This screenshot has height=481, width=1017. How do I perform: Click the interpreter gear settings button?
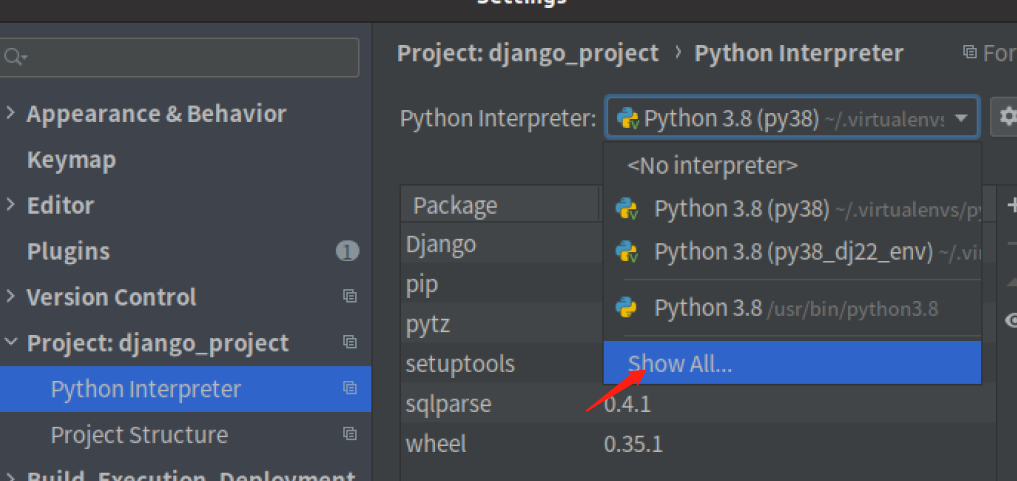[1004, 117]
